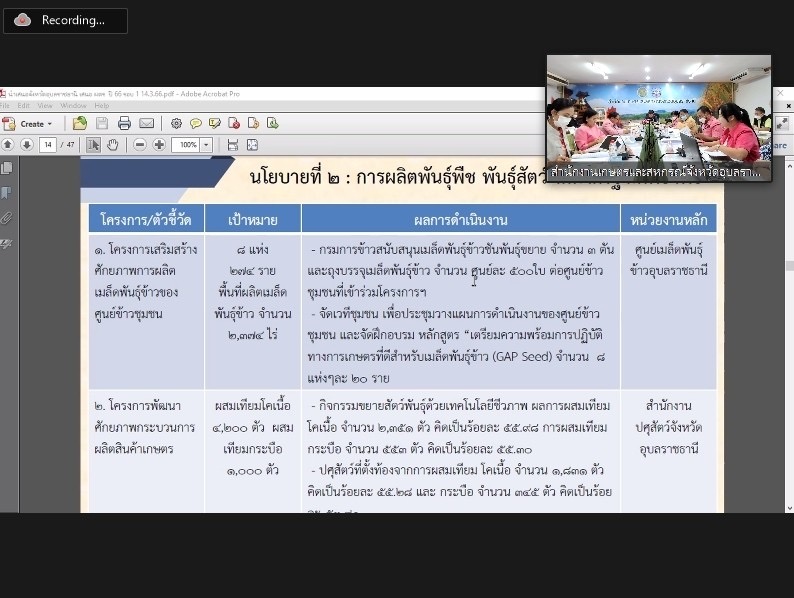The width and height of the screenshot is (794, 598).
Task: Open the File menu
Action: tap(5, 105)
